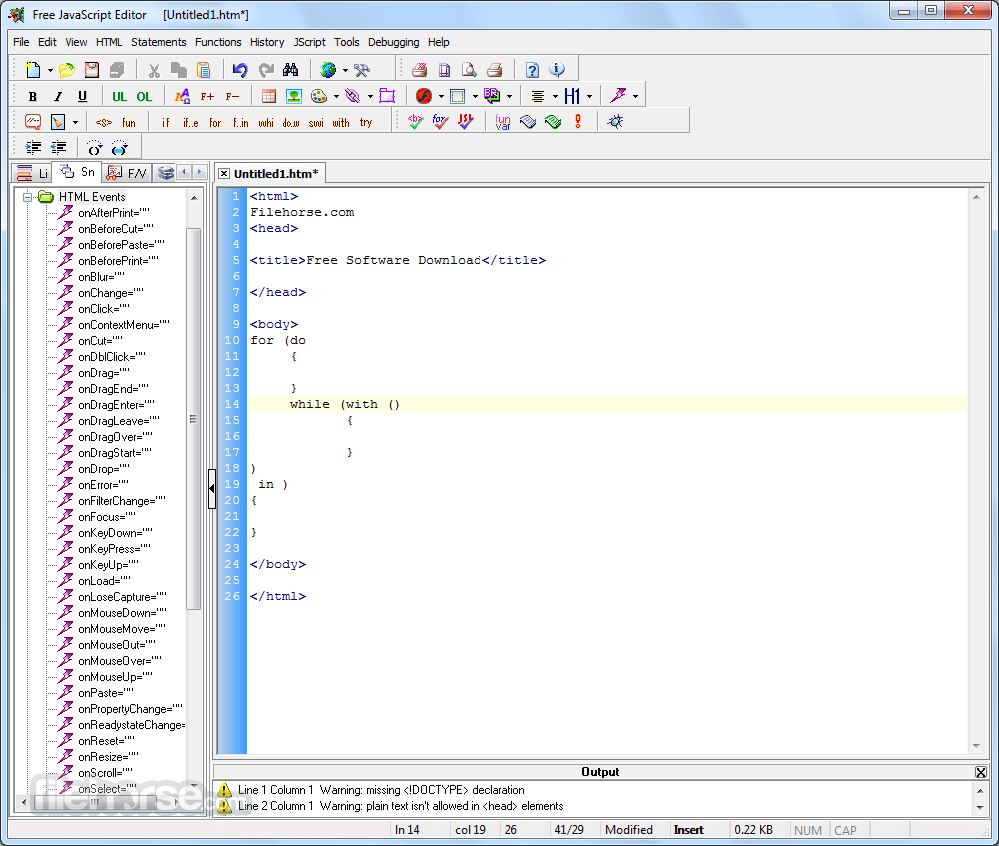The height and width of the screenshot is (846, 999).
Task: Open the info bubble icon
Action: coord(557,69)
